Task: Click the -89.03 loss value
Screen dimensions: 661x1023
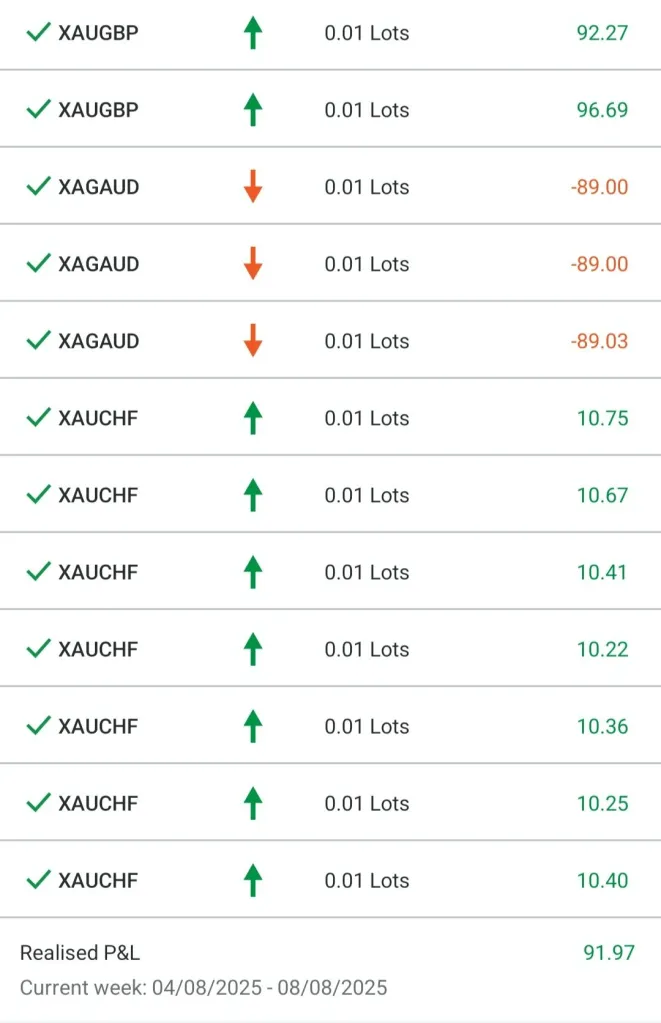Action: pyautogui.click(x=599, y=341)
